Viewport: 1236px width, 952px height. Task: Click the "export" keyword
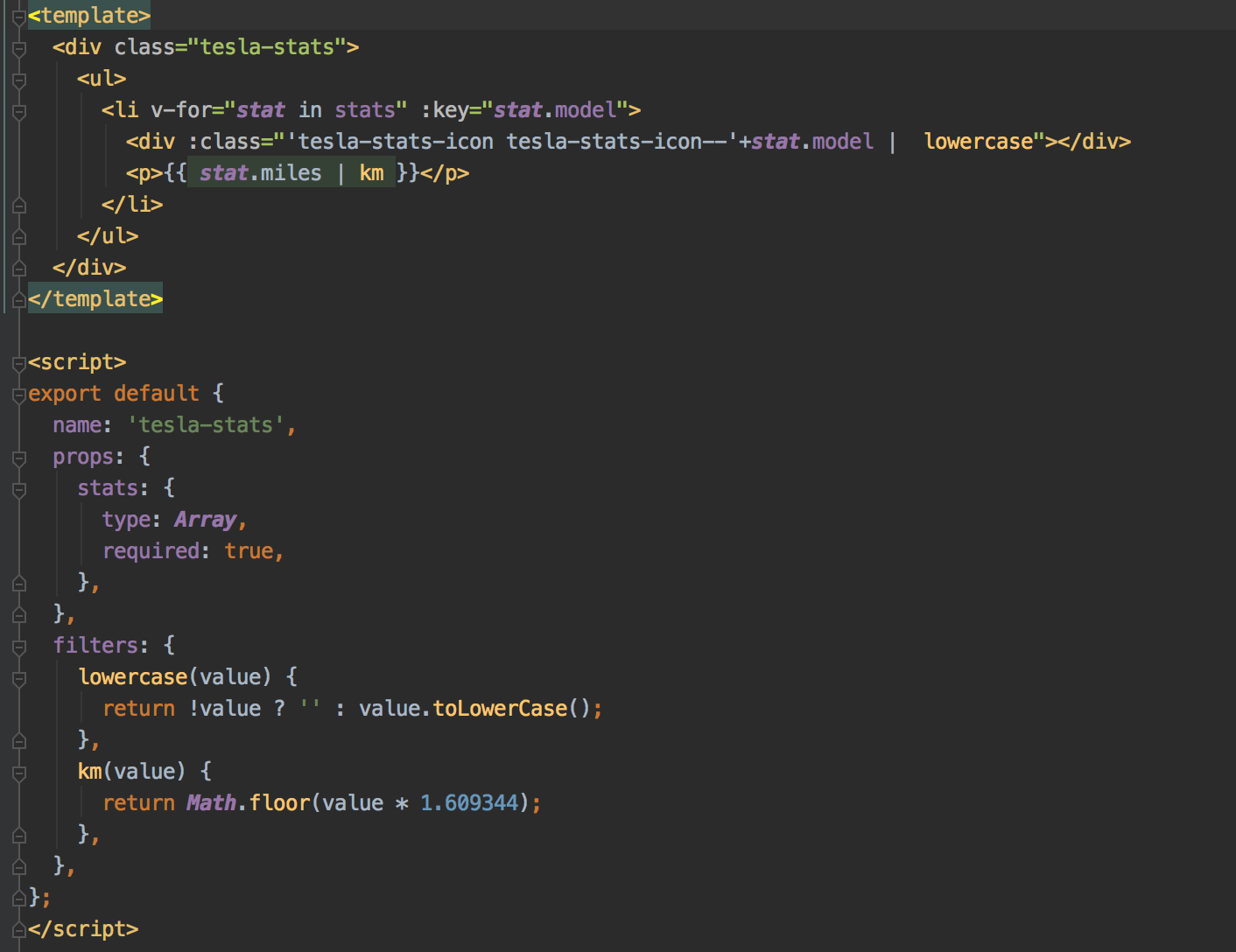65,394
